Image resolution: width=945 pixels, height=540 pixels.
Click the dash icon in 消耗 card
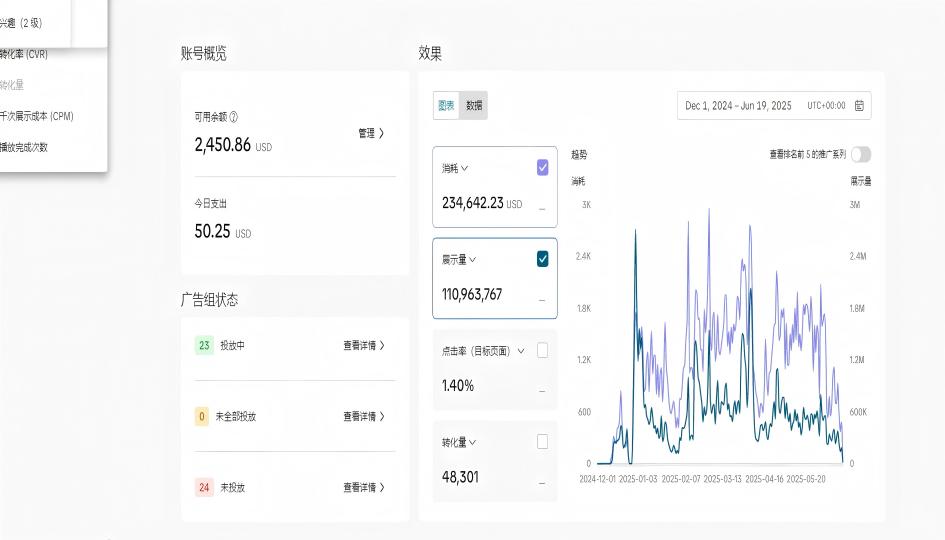pos(542,209)
